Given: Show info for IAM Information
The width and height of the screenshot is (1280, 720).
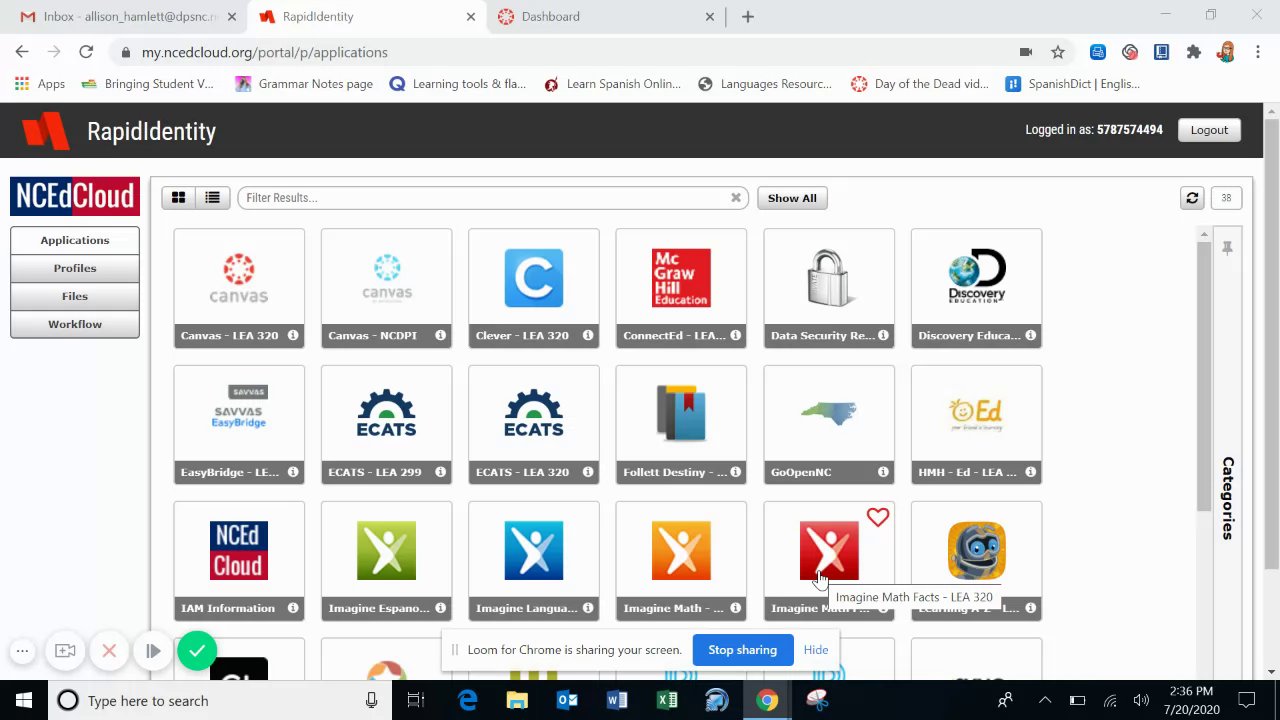Looking at the screenshot, I should pyautogui.click(x=293, y=608).
